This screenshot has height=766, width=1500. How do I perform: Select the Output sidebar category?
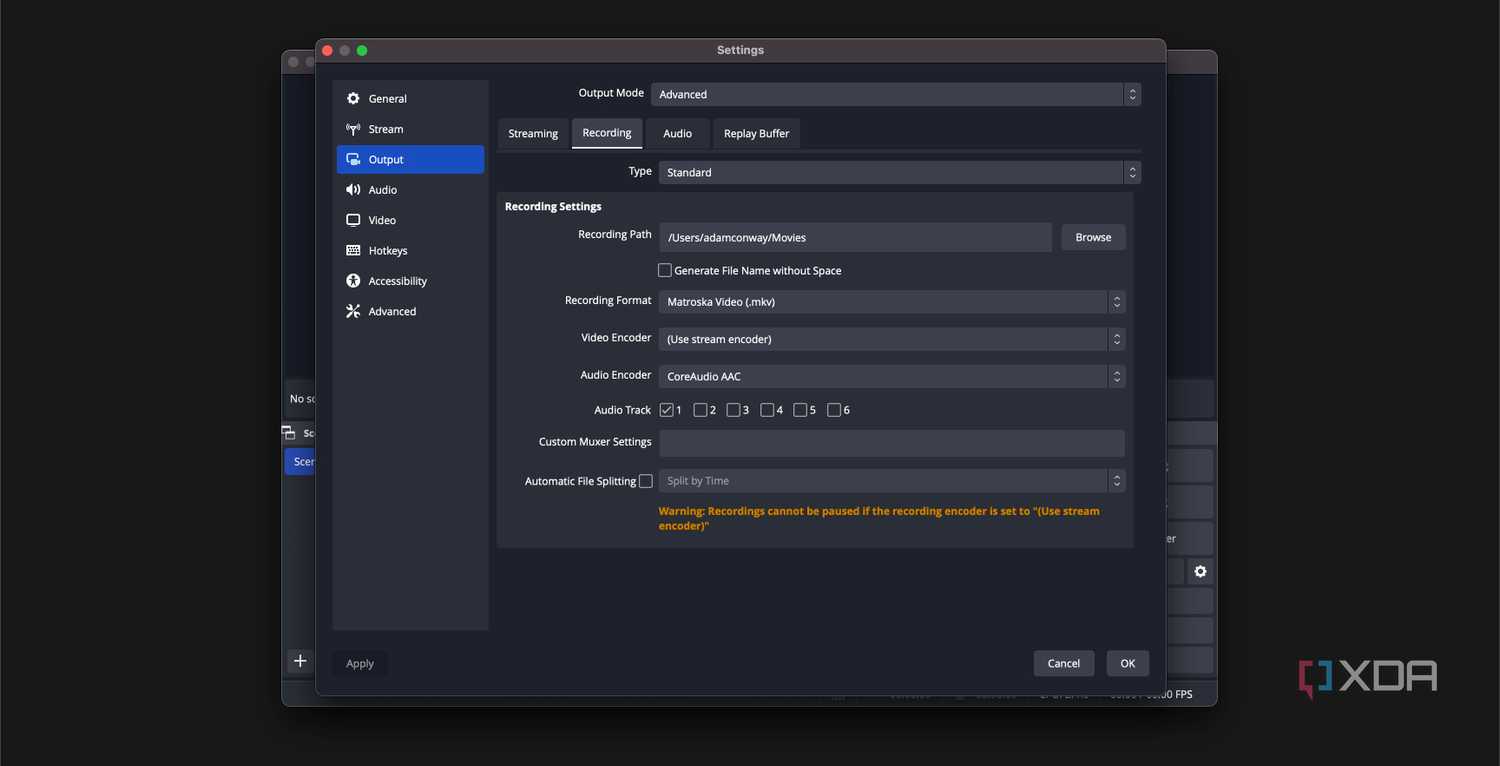click(x=410, y=160)
